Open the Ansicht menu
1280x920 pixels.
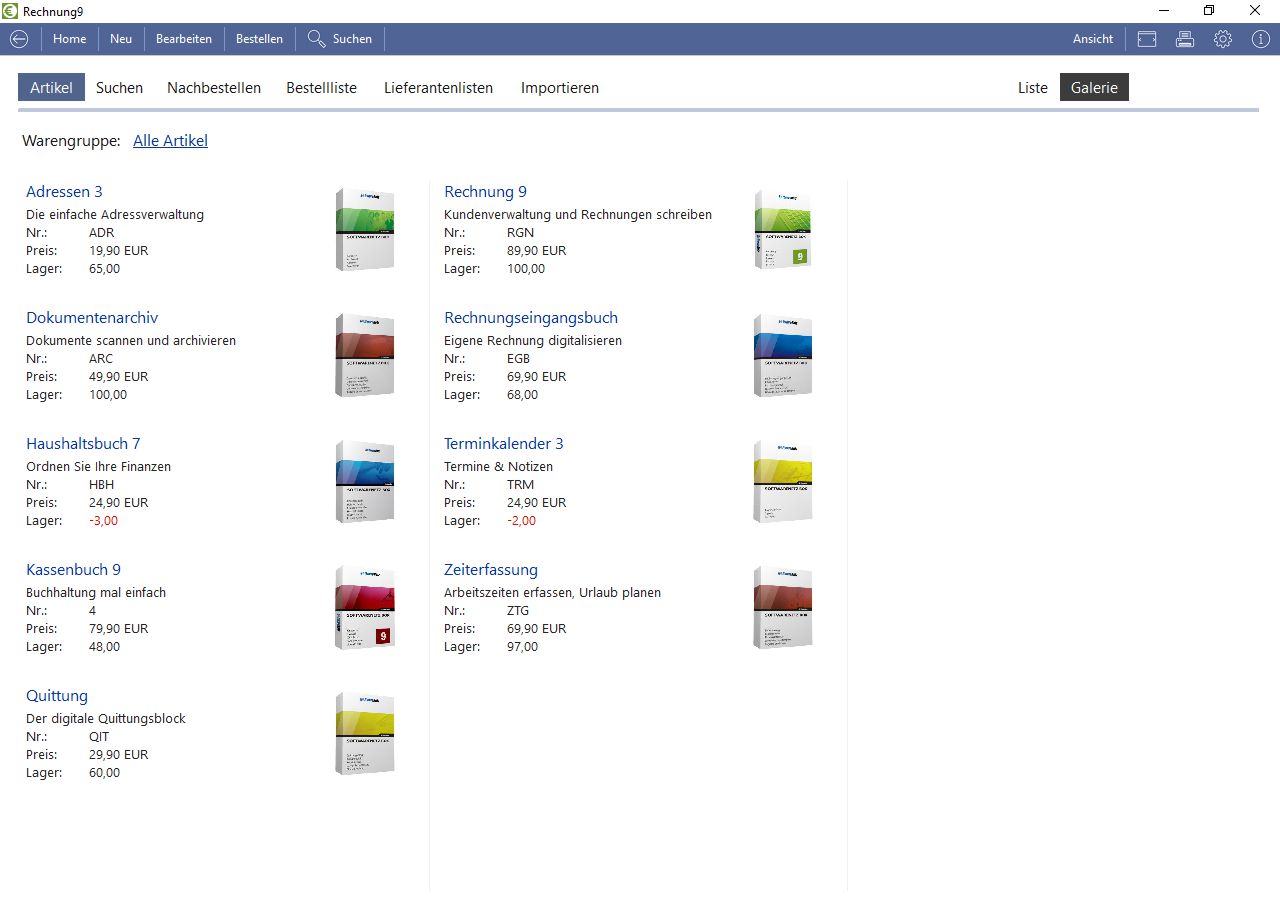pos(1092,39)
